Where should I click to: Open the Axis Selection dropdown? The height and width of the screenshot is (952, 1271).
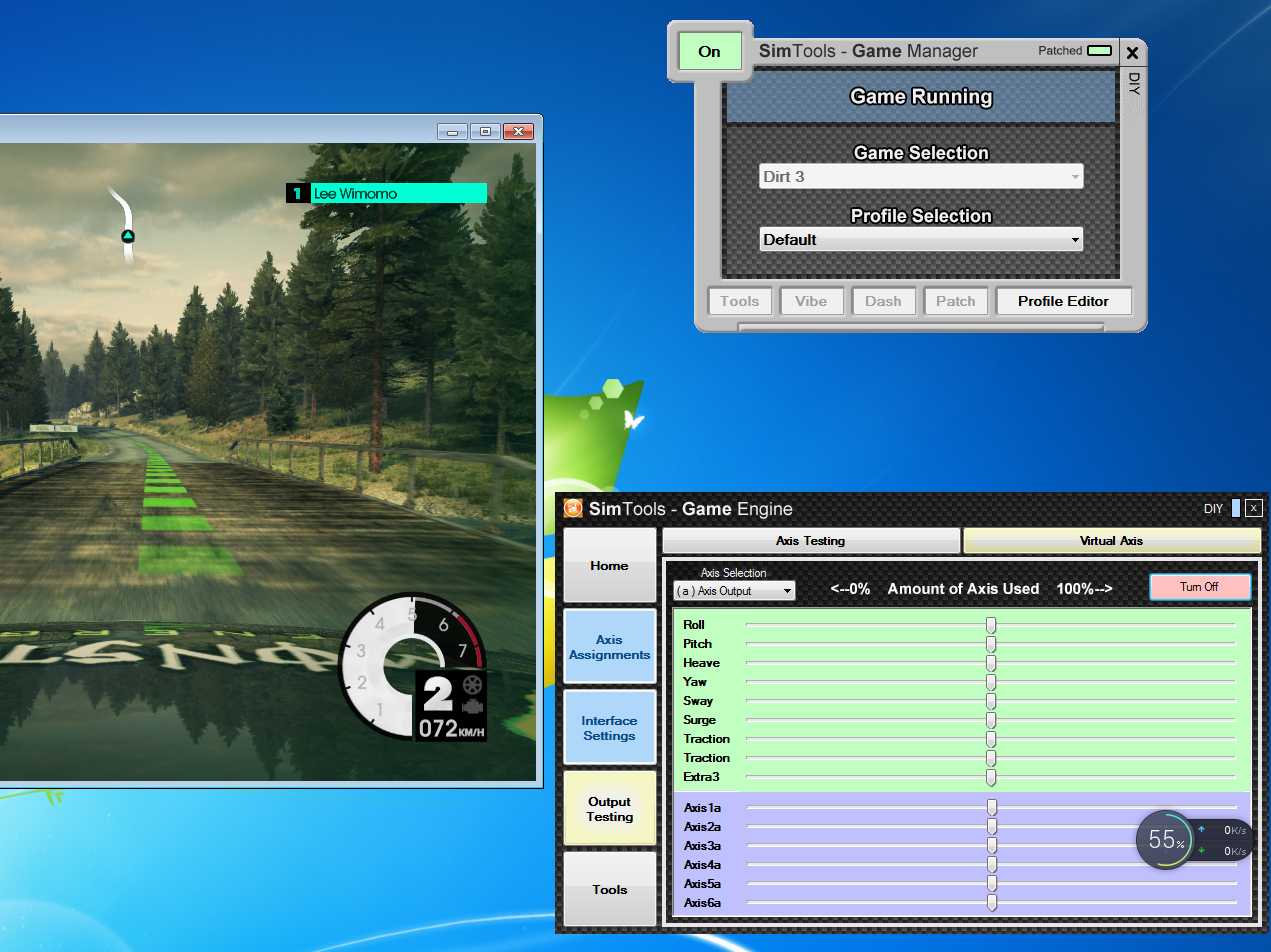(734, 591)
